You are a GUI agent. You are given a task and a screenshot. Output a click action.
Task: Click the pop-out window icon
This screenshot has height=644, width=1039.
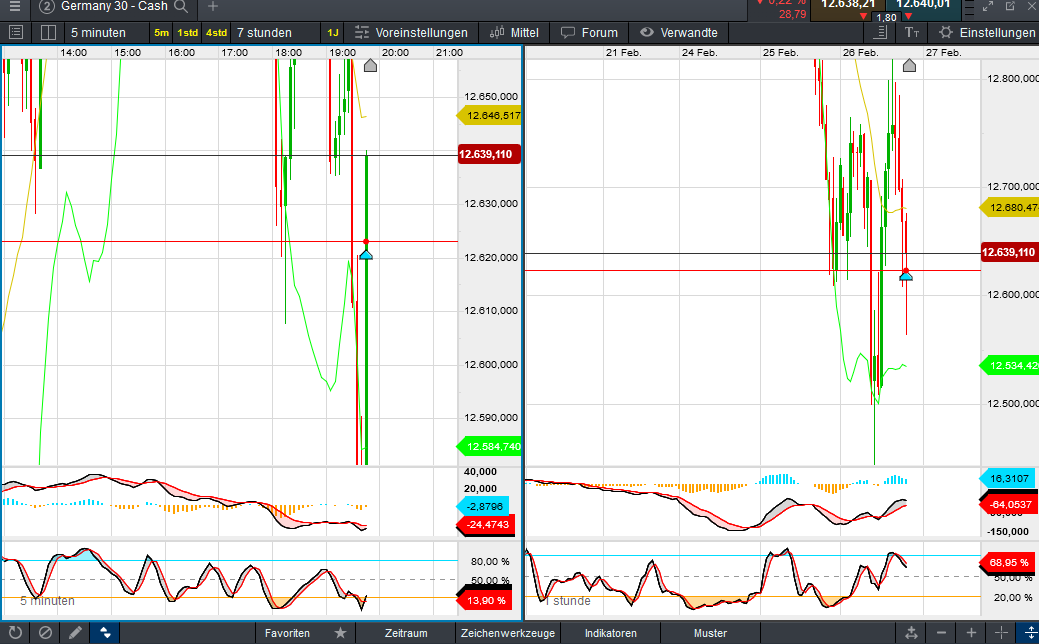(x=1011, y=6)
